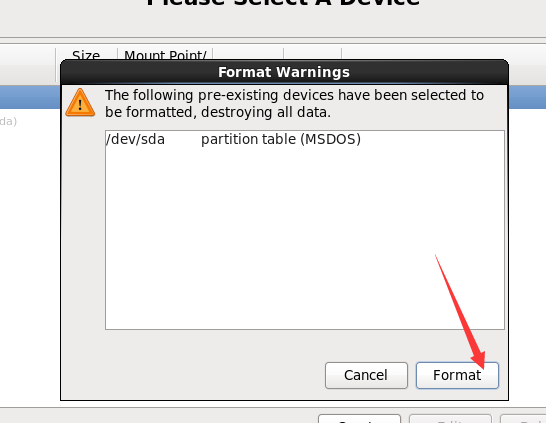Click empty area of the devices list box

click(x=305, y=237)
